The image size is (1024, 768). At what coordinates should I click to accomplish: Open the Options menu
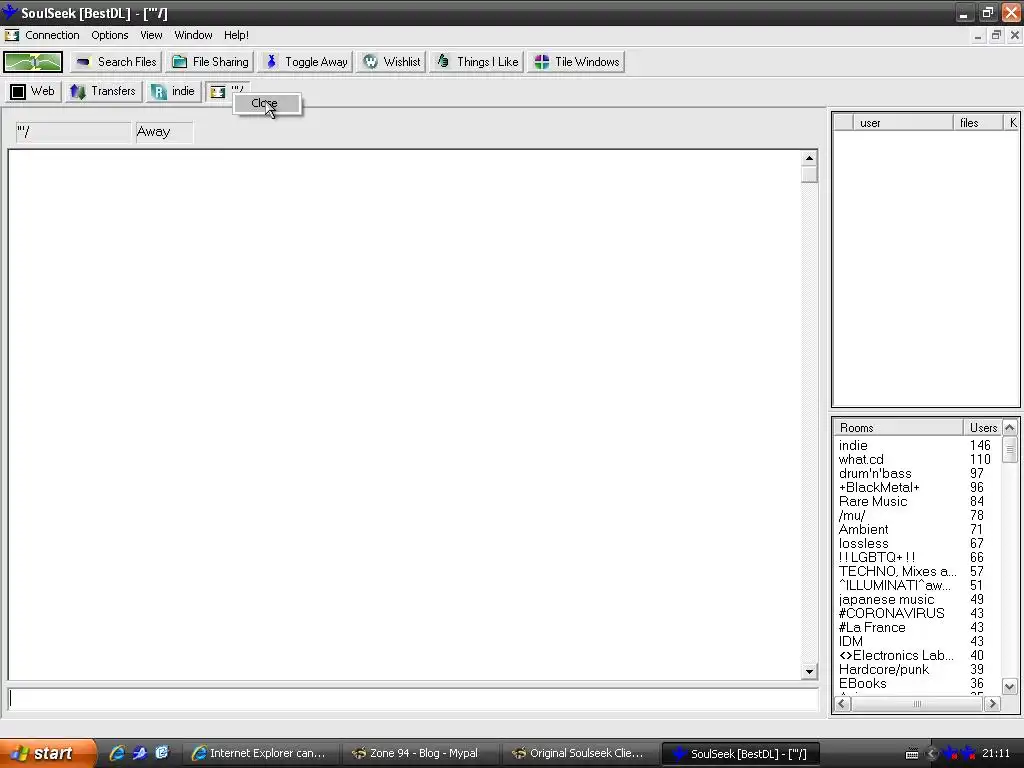[109, 35]
